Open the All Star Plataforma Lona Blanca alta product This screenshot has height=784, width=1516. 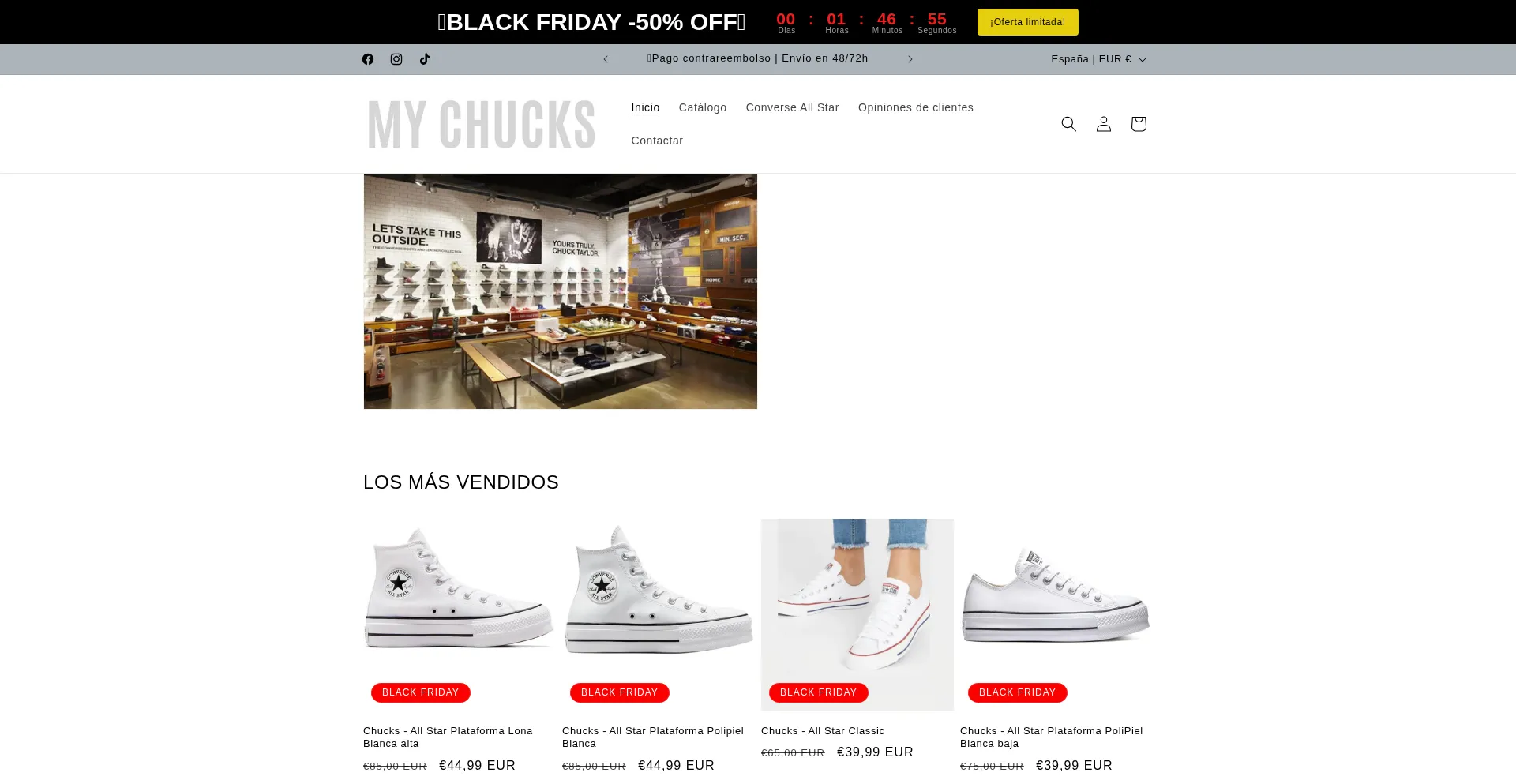[448, 737]
